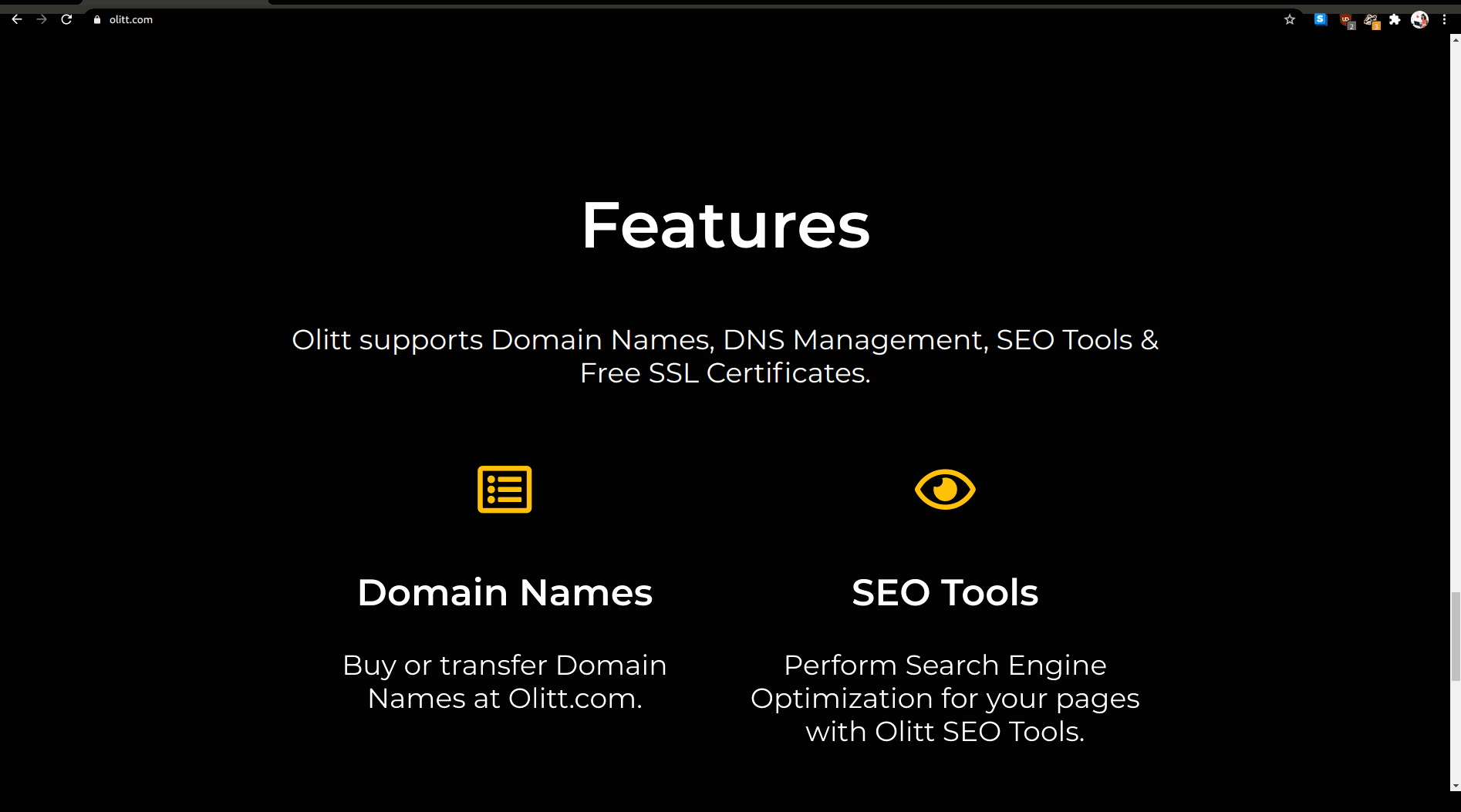Open the Chrome profile avatar menu
The height and width of the screenshot is (812, 1461).
[x=1419, y=19]
